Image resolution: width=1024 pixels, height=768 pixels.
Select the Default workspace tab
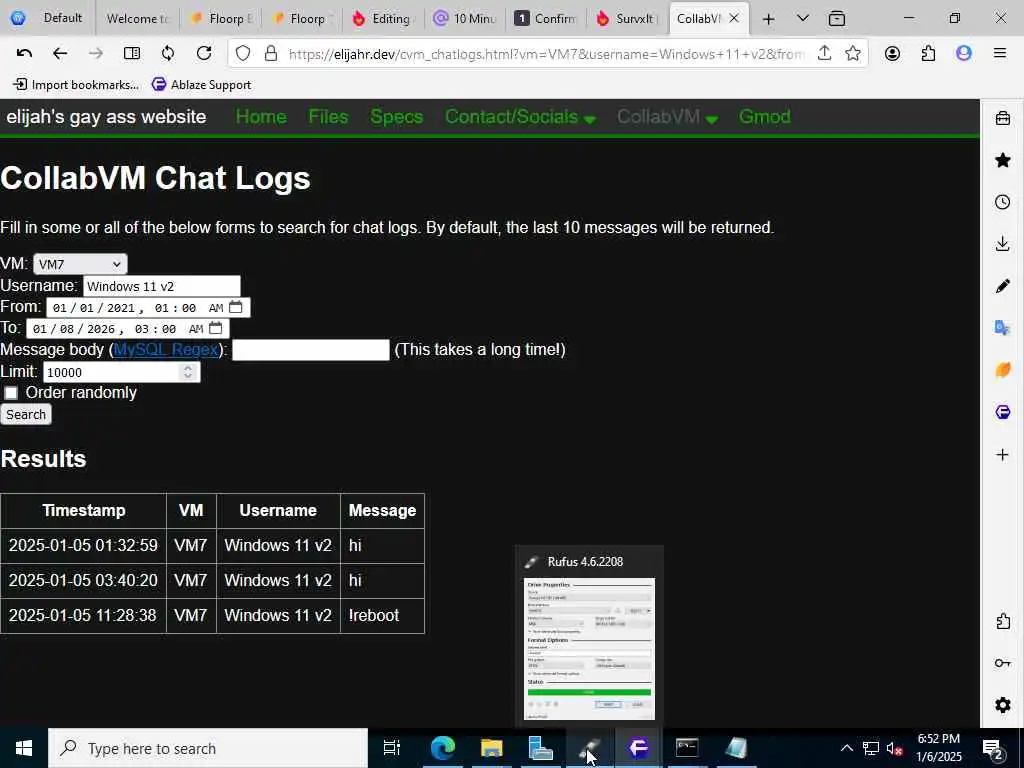click(x=47, y=18)
